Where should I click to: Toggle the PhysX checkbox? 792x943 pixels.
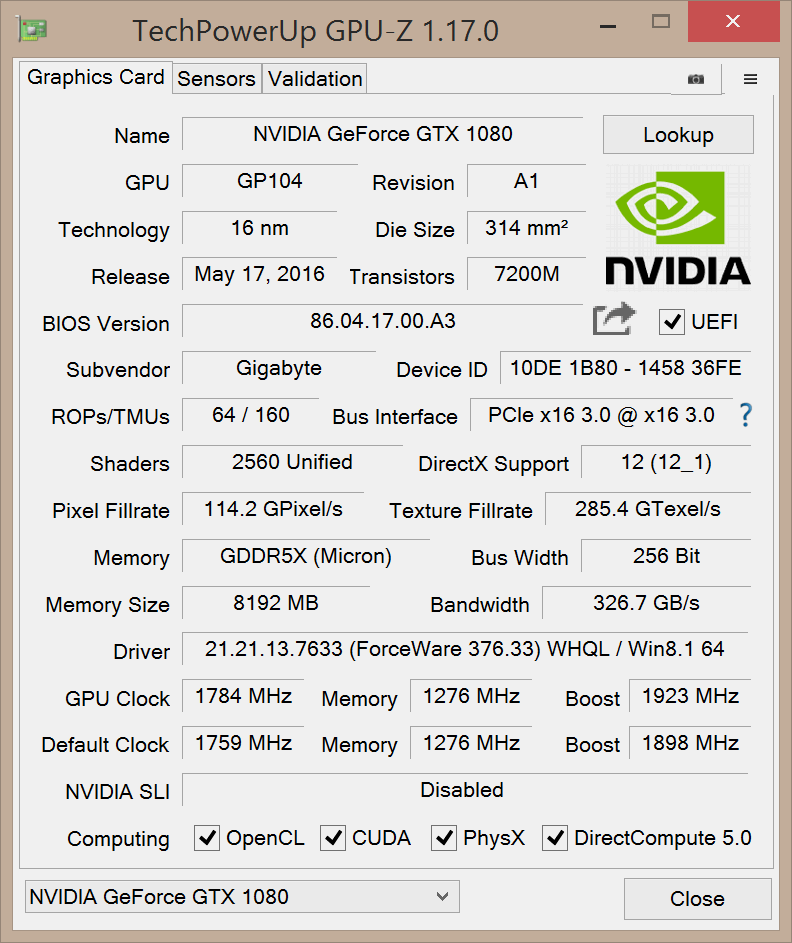point(444,838)
